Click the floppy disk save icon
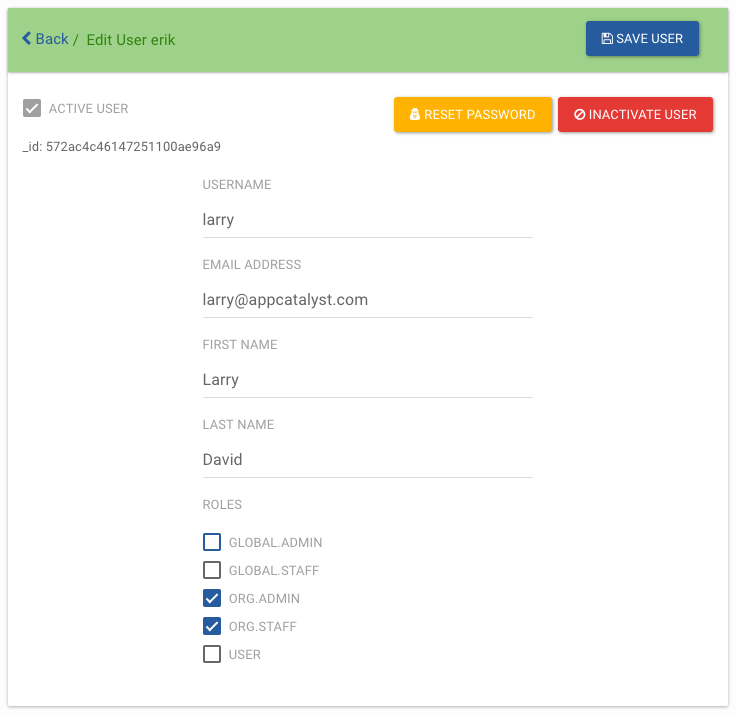Image resolution: width=736 pixels, height=716 pixels. 607,38
